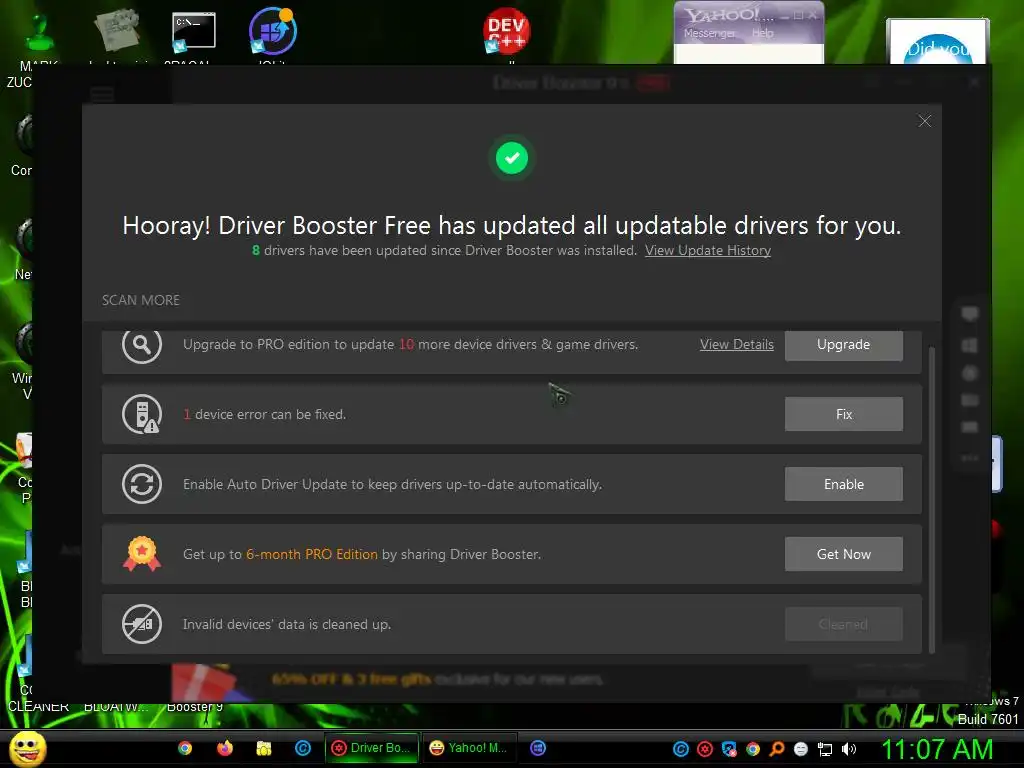Click the DEV C++ desktop icon
This screenshot has width=1024, height=768.
[x=507, y=30]
